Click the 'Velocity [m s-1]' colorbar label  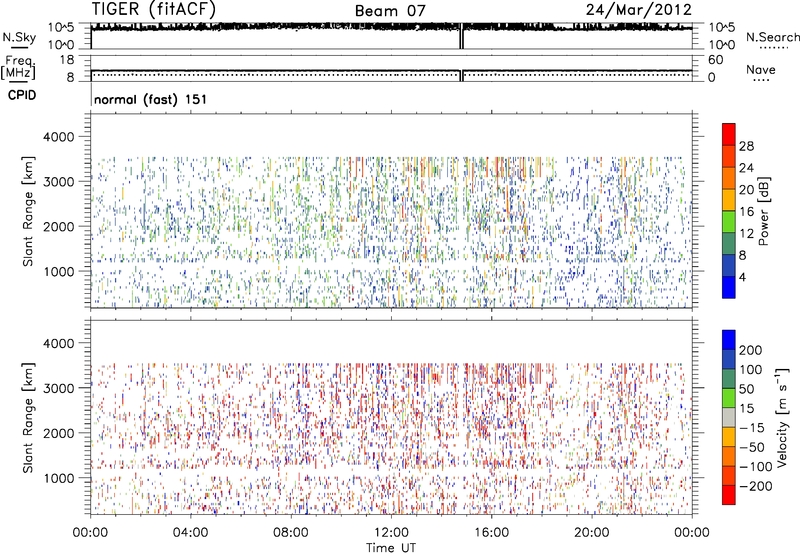tap(782, 417)
